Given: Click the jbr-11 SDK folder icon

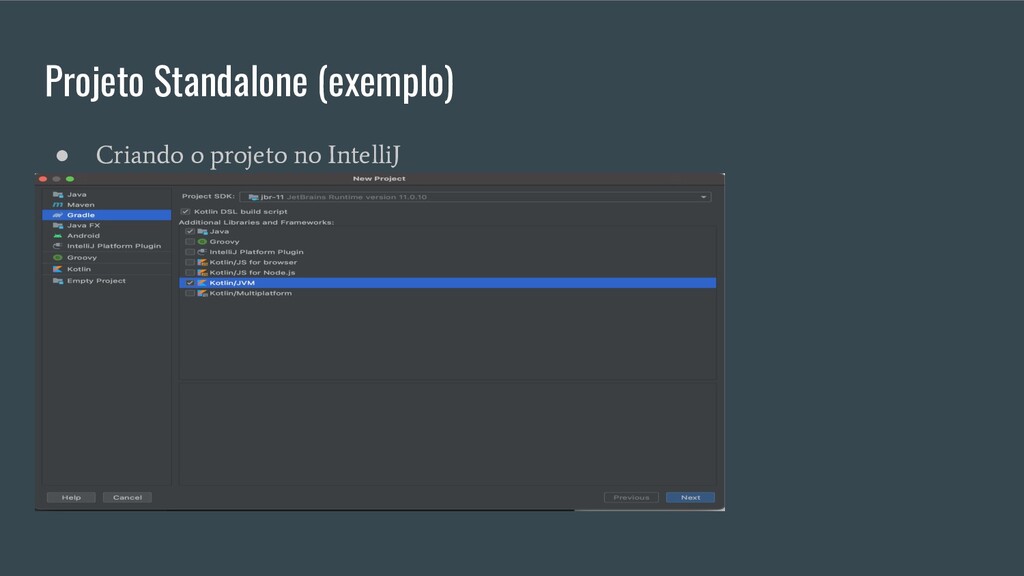Looking at the screenshot, I should tap(253, 197).
